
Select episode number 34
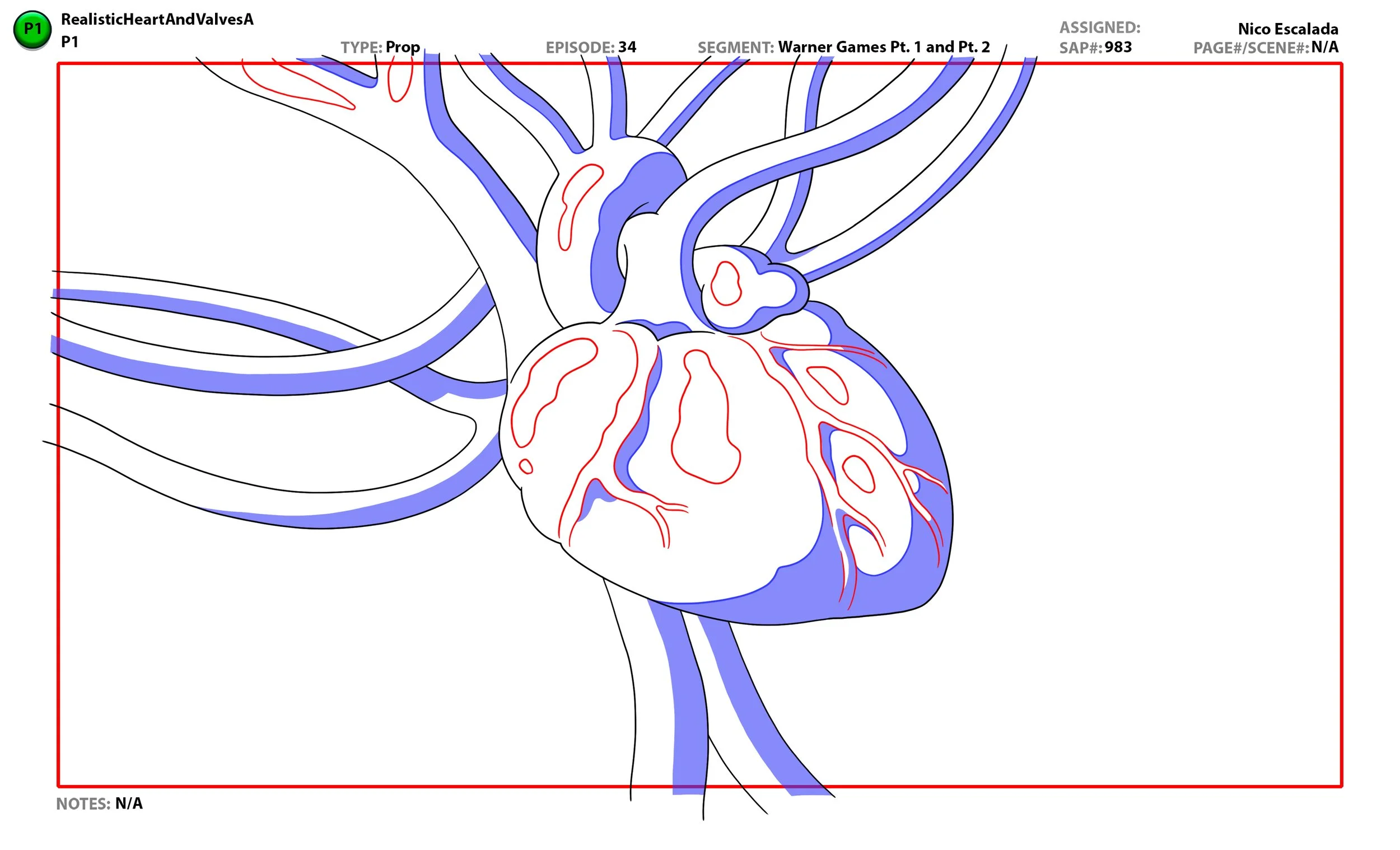[x=627, y=47]
